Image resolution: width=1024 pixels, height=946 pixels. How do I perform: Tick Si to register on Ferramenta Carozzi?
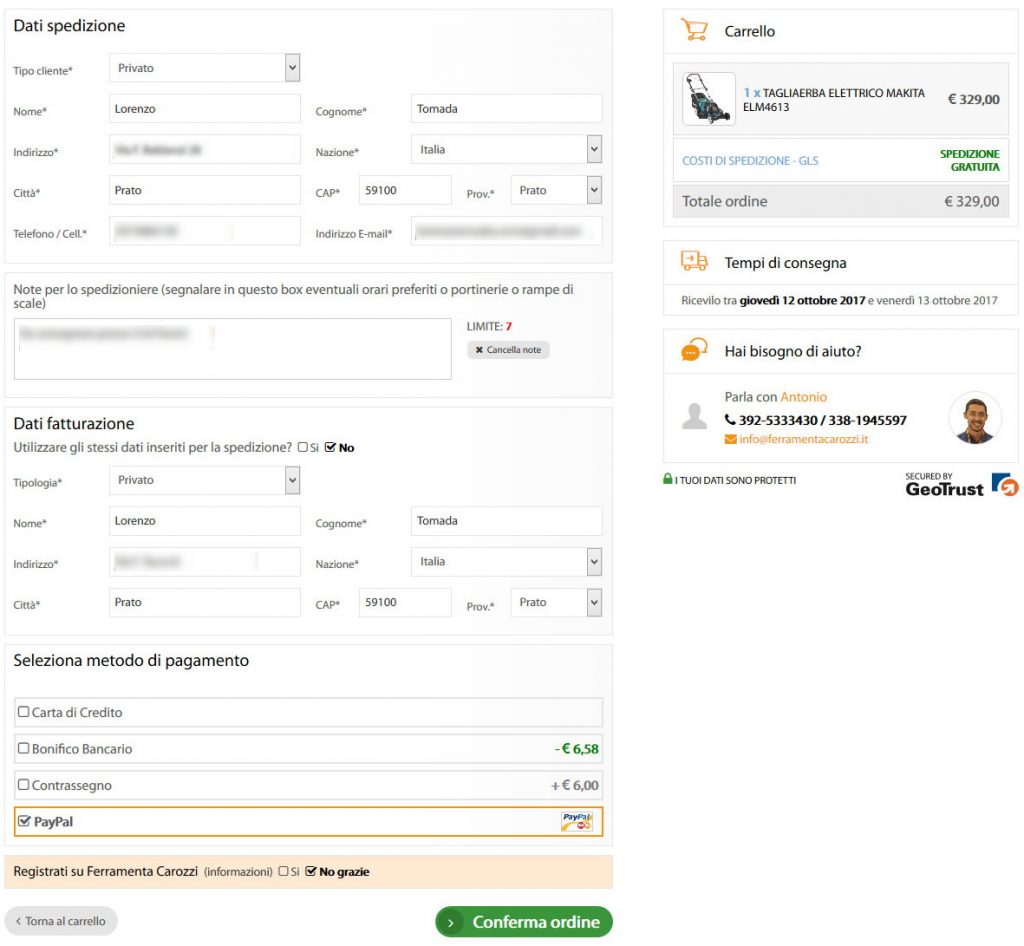pyautogui.click(x=284, y=871)
